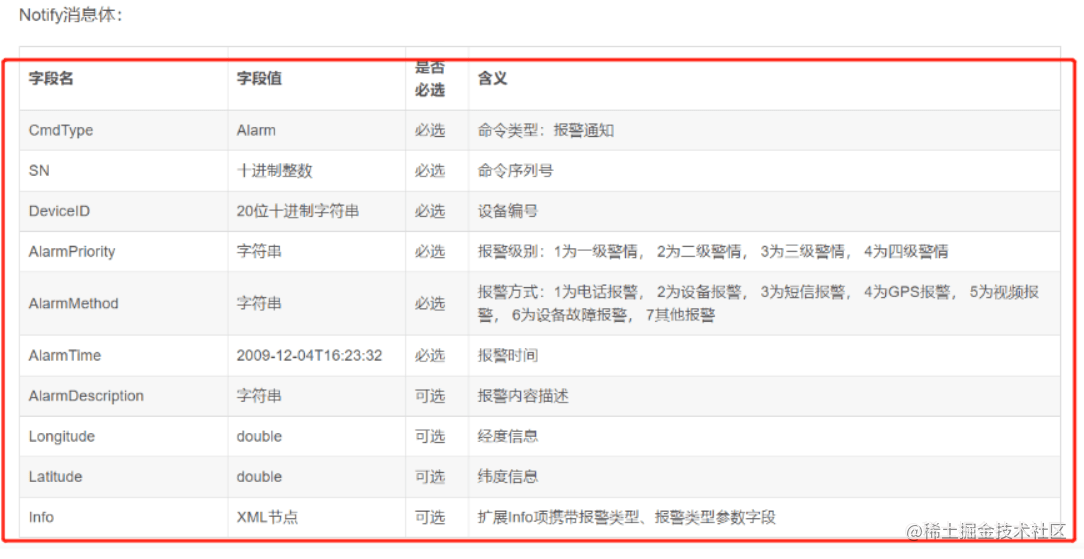Click '可选' in the Info row

(429, 517)
